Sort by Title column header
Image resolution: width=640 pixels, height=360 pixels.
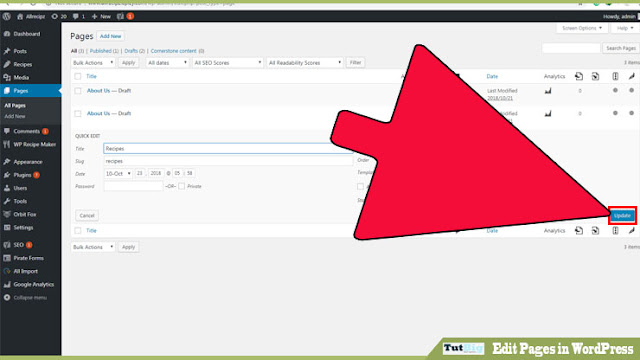(91, 76)
